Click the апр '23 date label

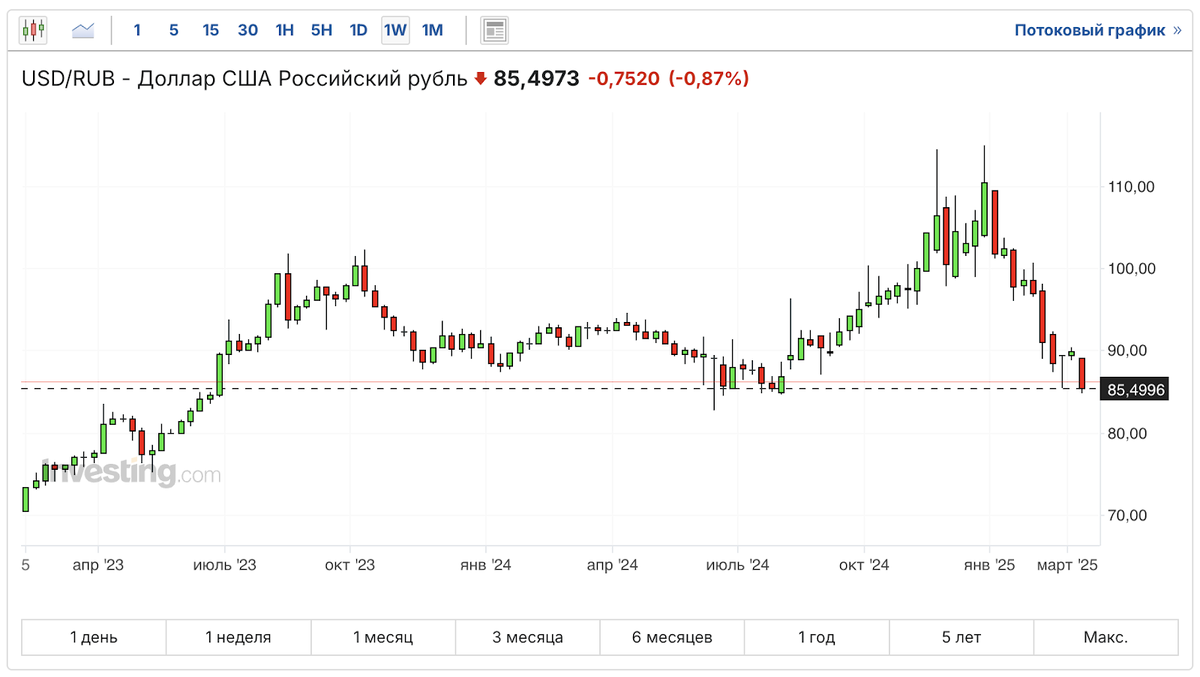[x=99, y=565]
